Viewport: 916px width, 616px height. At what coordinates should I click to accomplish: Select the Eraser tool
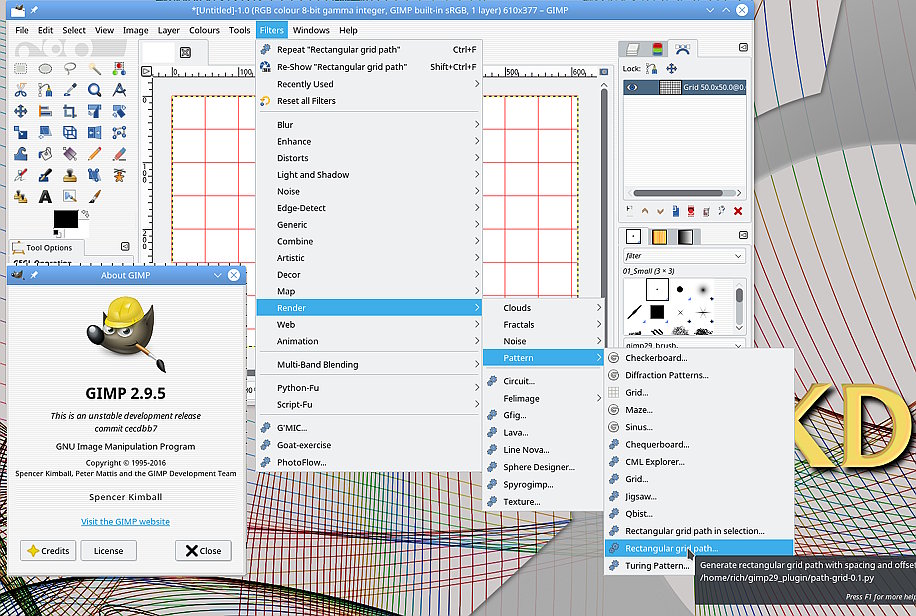tap(119, 154)
